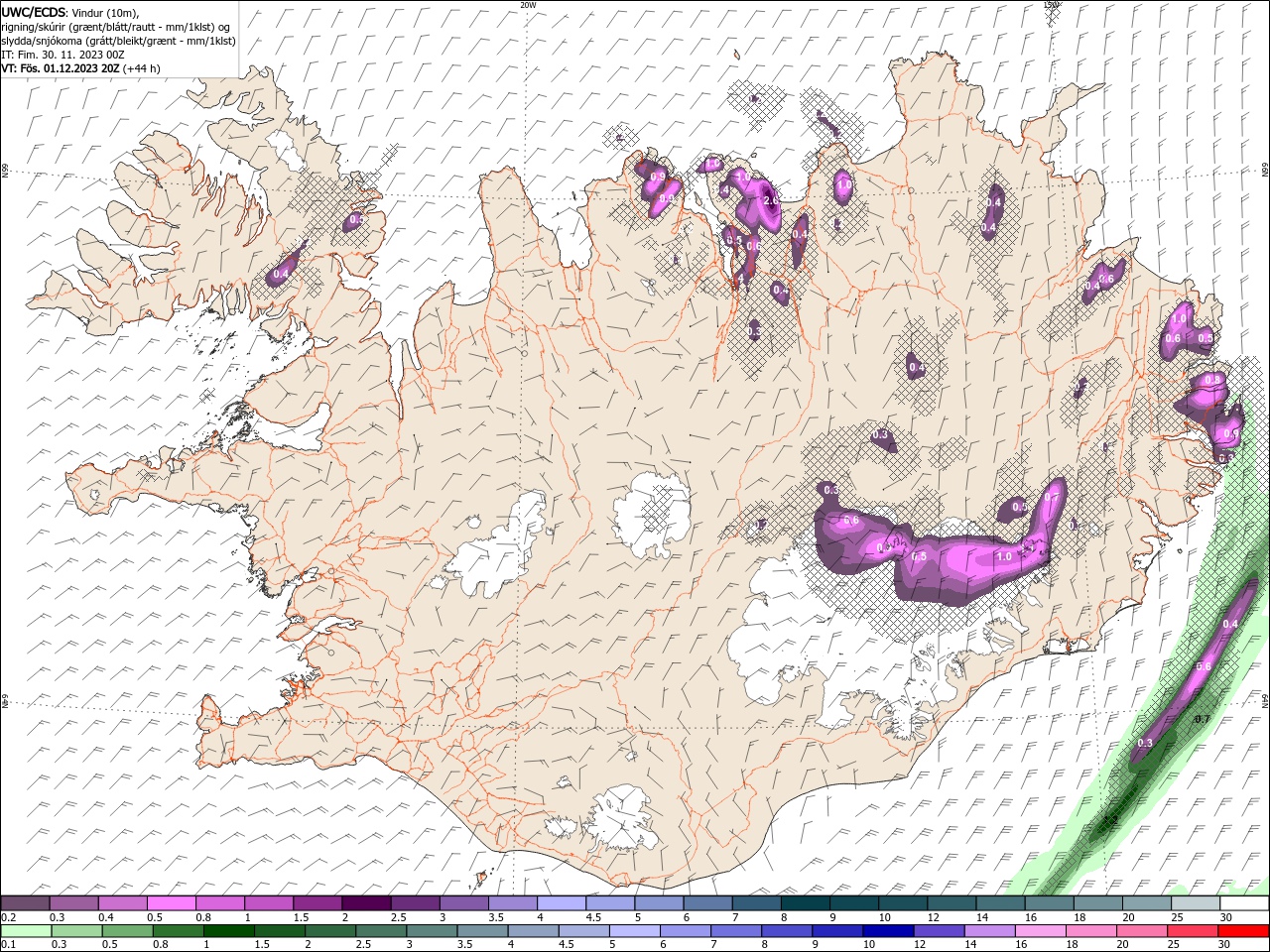Select the dark teal swatch labeled 8 in upper legend

point(806,903)
